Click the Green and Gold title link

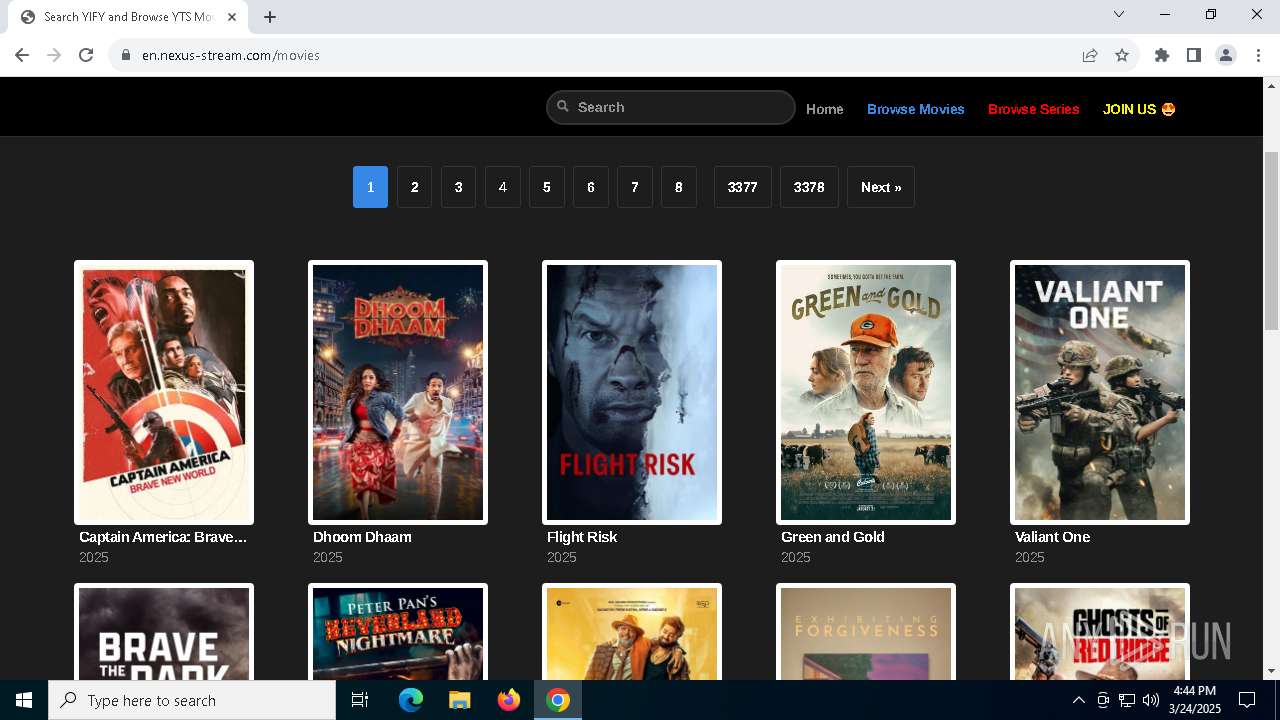833,537
